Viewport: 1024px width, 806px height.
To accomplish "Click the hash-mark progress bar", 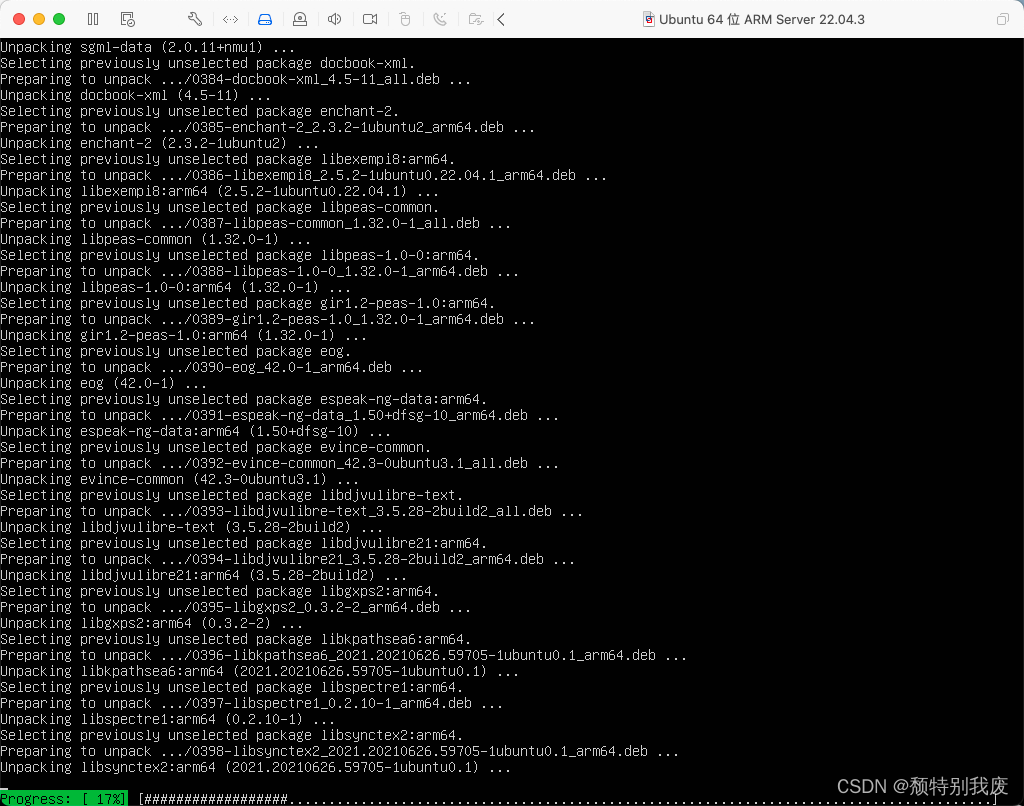I will (x=567, y=798).
